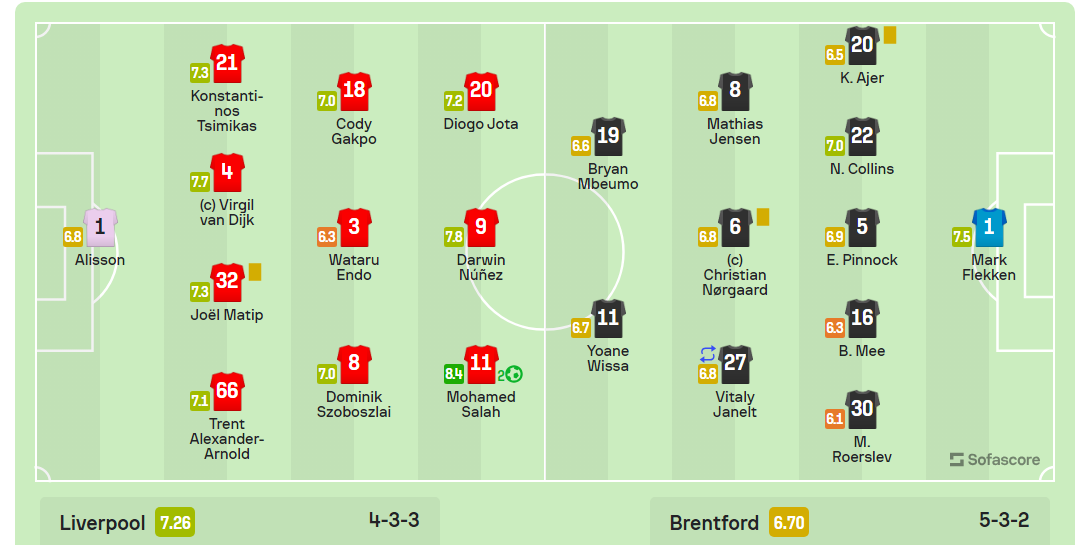
Task: Click K. Ajer's yellow card indicator
Action: pyautogui.click(x=890, y=35)
